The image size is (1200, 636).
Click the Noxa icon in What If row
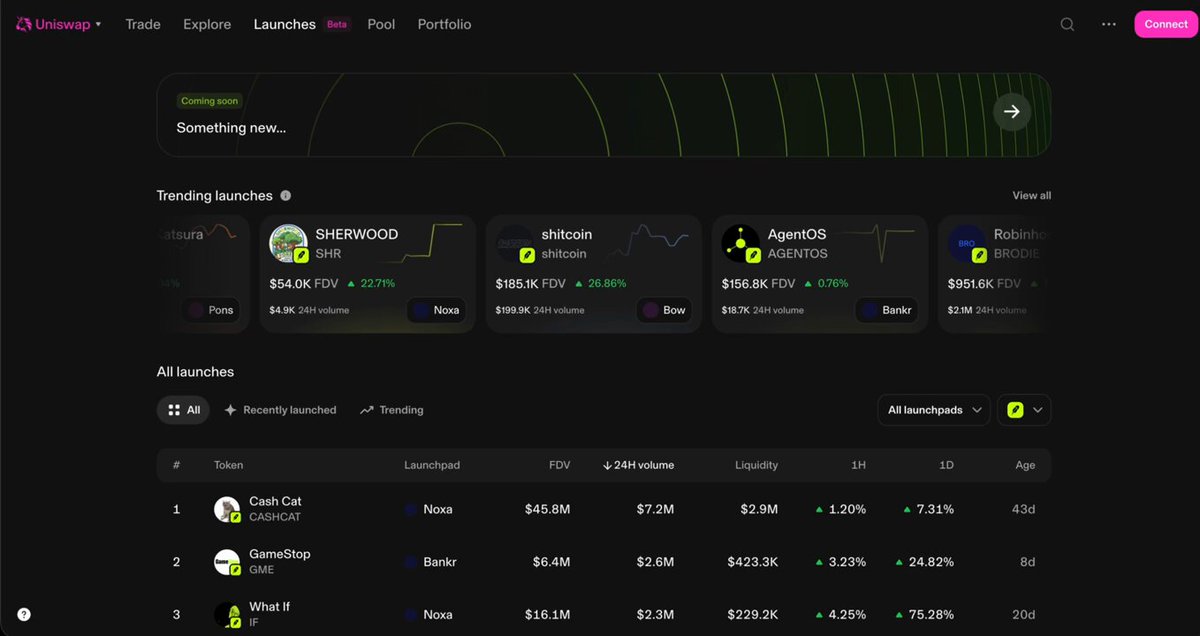click(410, 615)
